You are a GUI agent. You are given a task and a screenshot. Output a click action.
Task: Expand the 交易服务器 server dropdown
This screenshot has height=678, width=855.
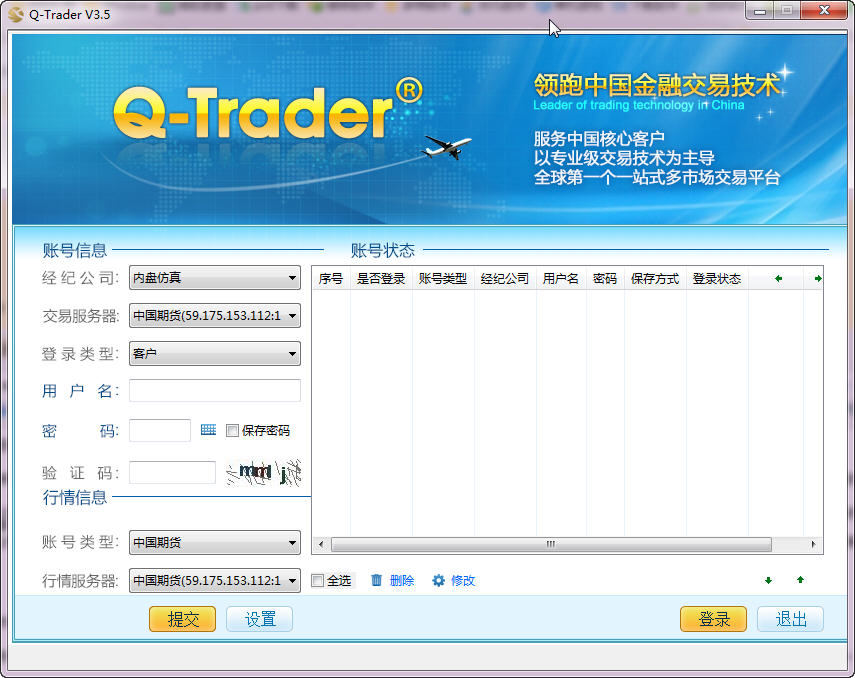(215, 315)
